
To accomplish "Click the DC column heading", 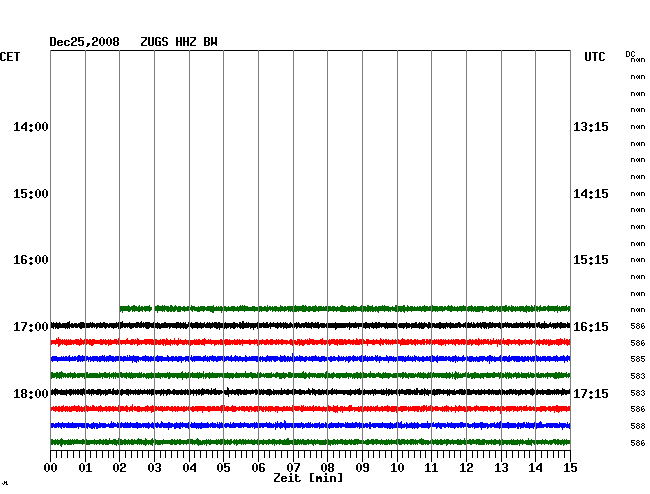I will pyautogui.click(x=630, y=54).
